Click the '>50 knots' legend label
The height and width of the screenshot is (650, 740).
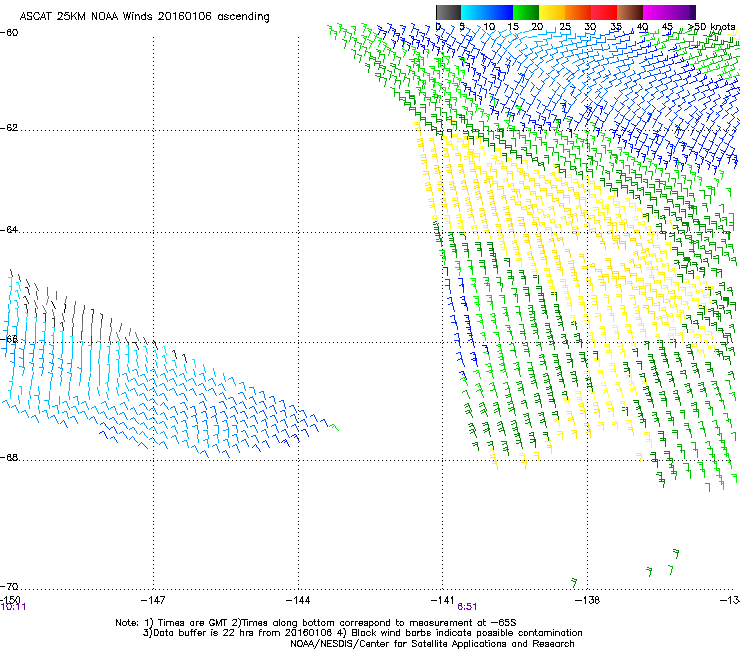[712, 27]
